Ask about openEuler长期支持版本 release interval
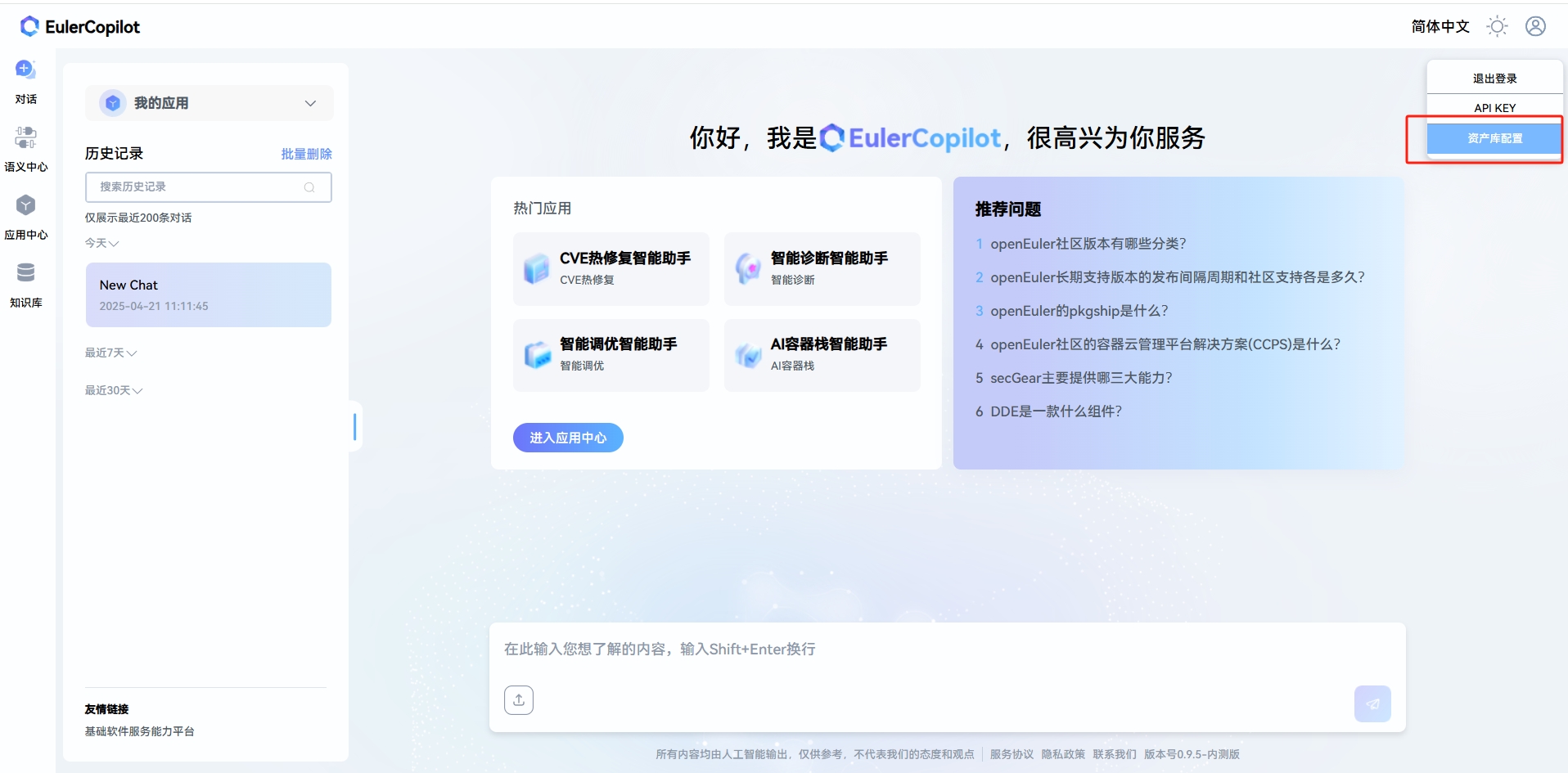This screenshot has width=1568, height=773. click(x=1178, y=277)
